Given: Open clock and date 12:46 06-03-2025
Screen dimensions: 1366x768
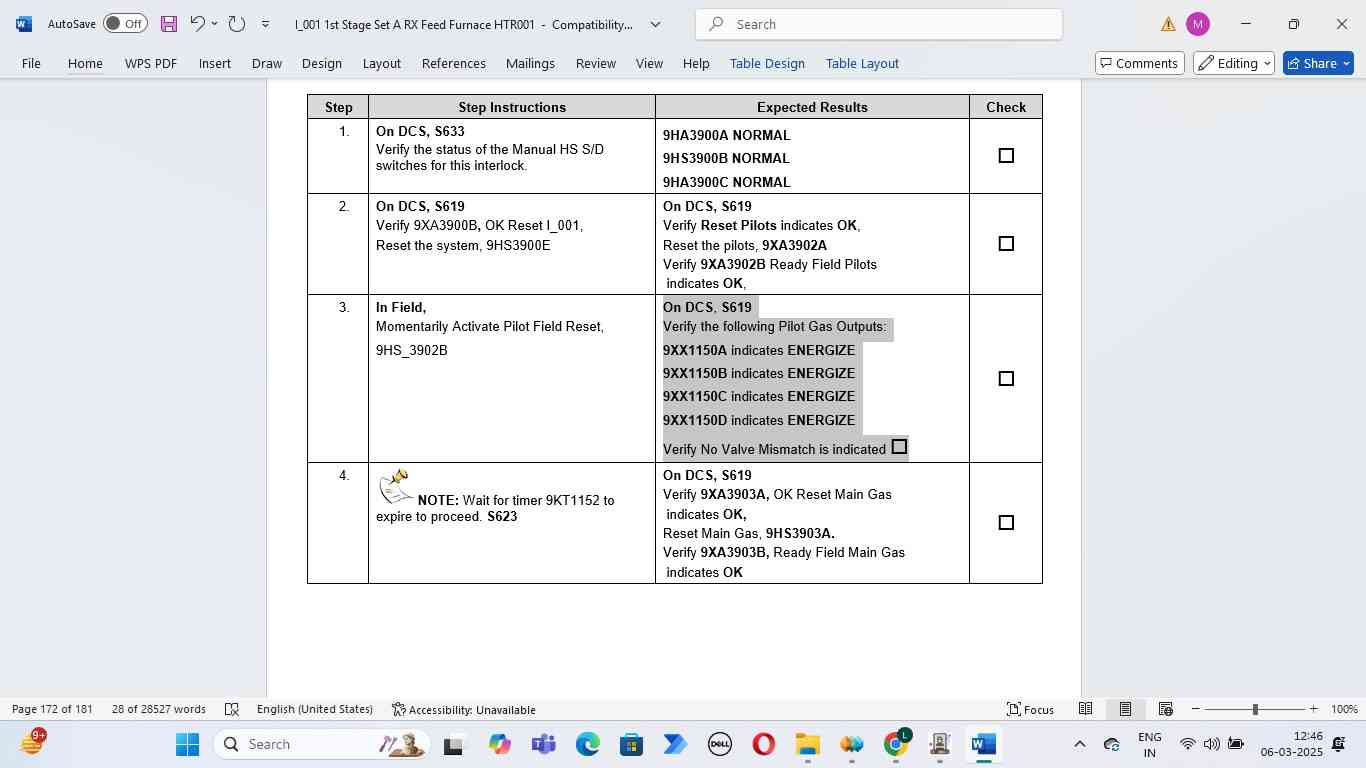Looking at the screenshot, I should [1291, 744].
